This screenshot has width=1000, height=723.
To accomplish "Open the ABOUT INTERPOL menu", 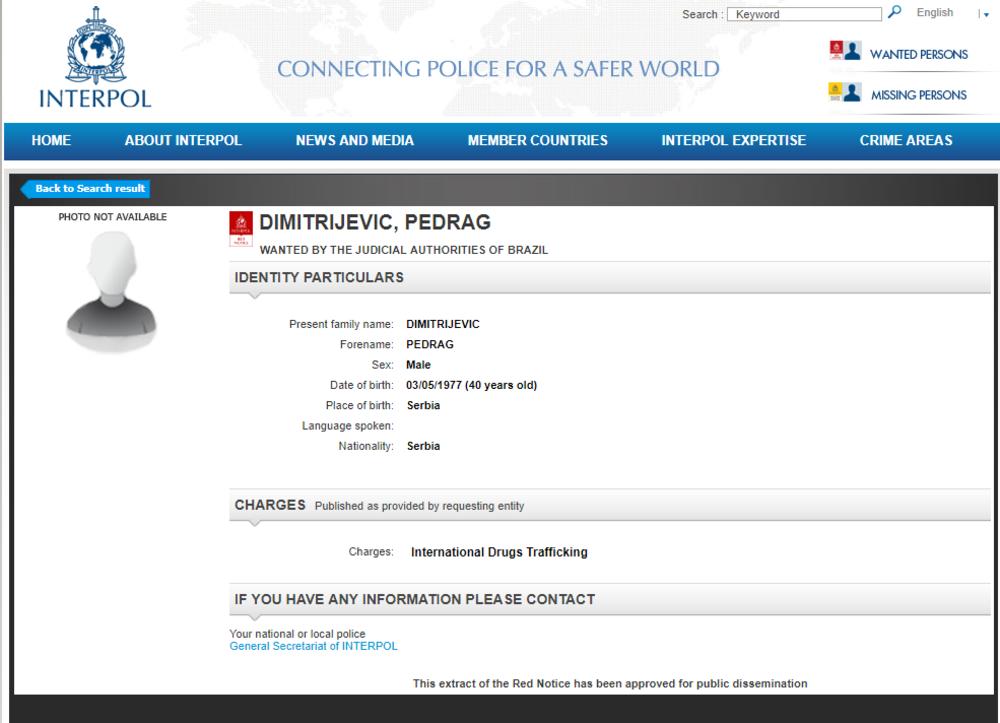I will pyautogui.click(x=183, y=141).
